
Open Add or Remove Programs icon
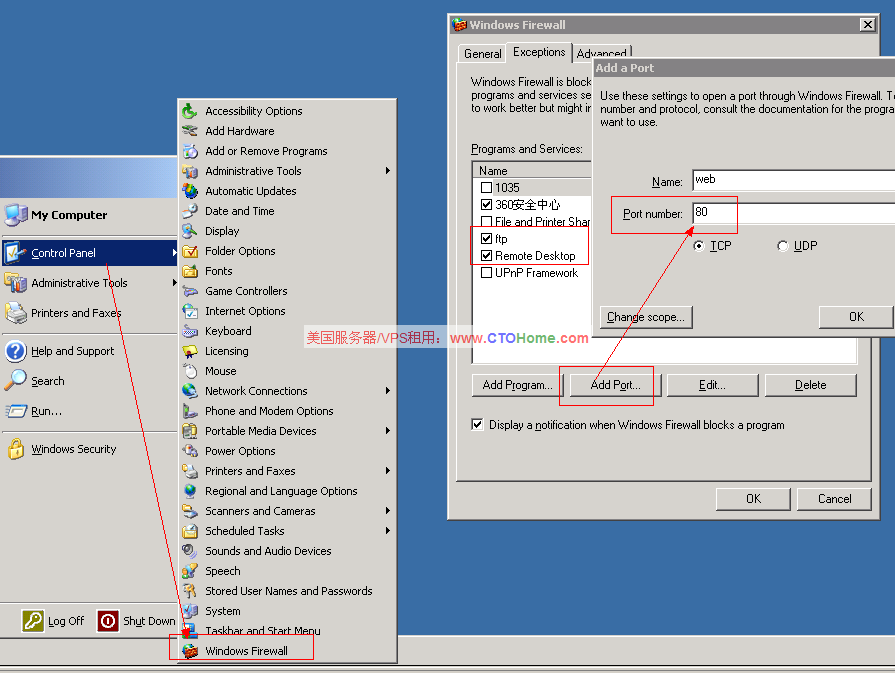click(x=190, y=151)
